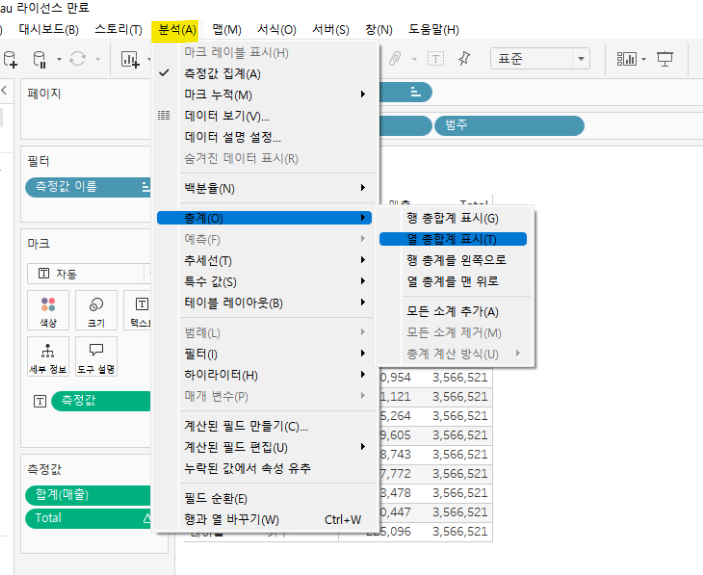Collapse the side pane arrow
The width and height of the screenshot is (703, 575).
pyautogui.click(x=4, y=91)
